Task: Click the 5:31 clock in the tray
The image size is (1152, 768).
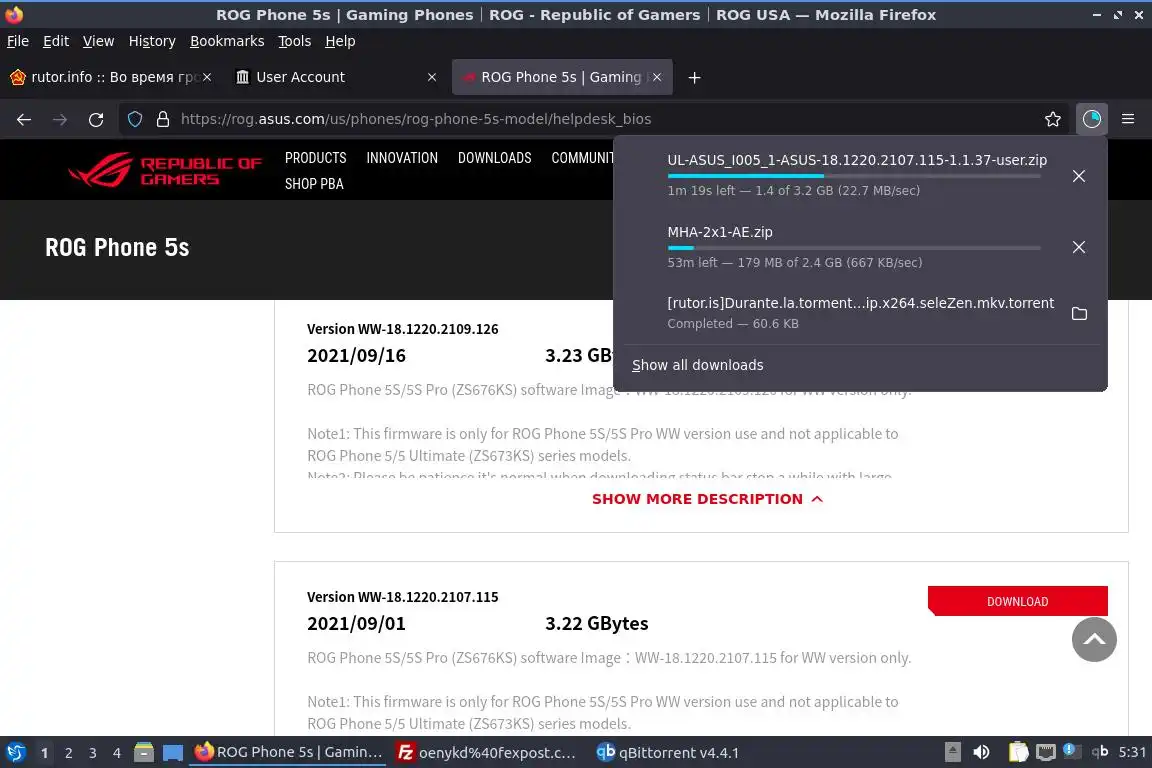Action: pyautogui.click(x=1131, y=752)
